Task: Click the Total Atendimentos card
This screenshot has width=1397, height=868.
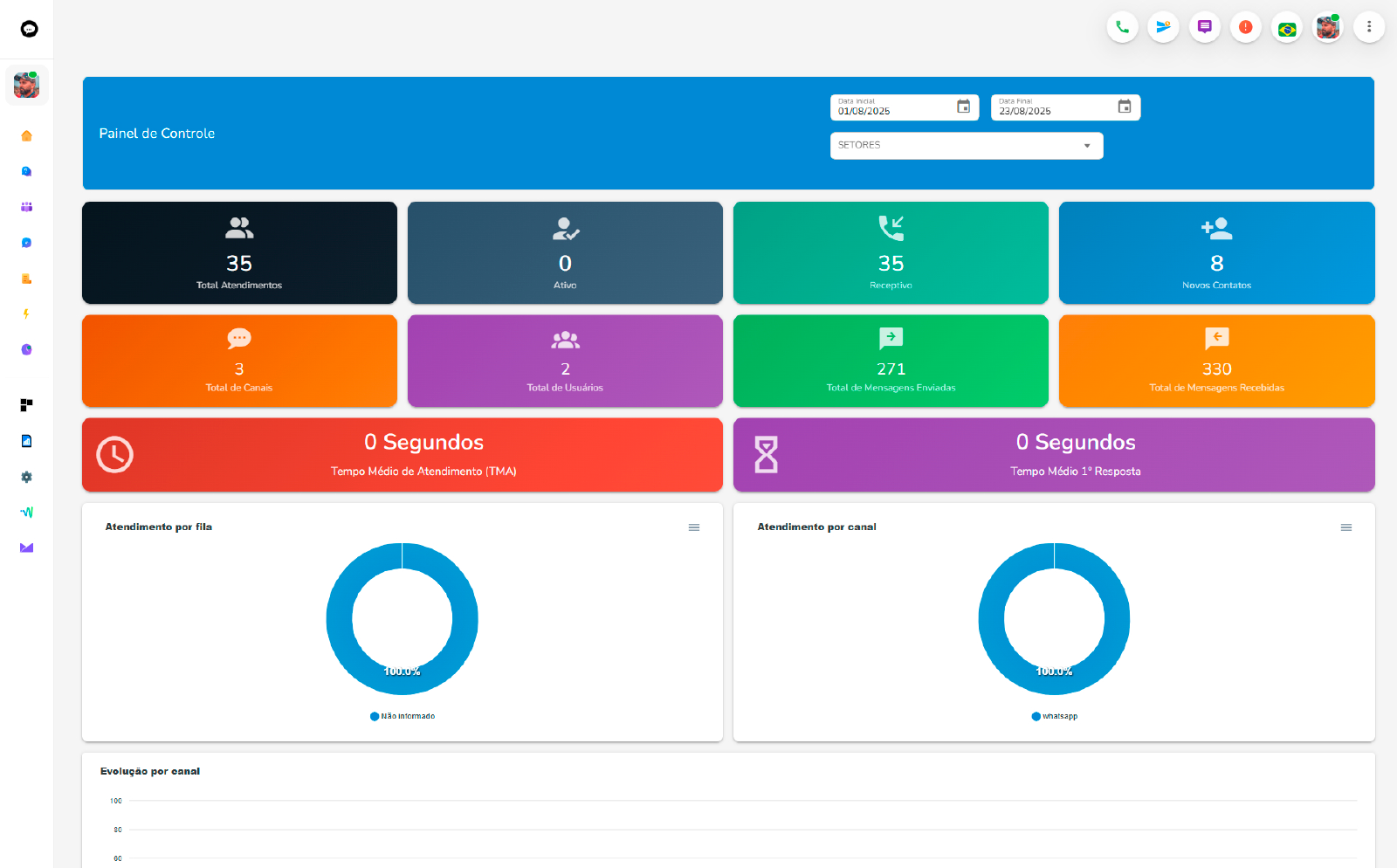Action: (x=239, y=253)
